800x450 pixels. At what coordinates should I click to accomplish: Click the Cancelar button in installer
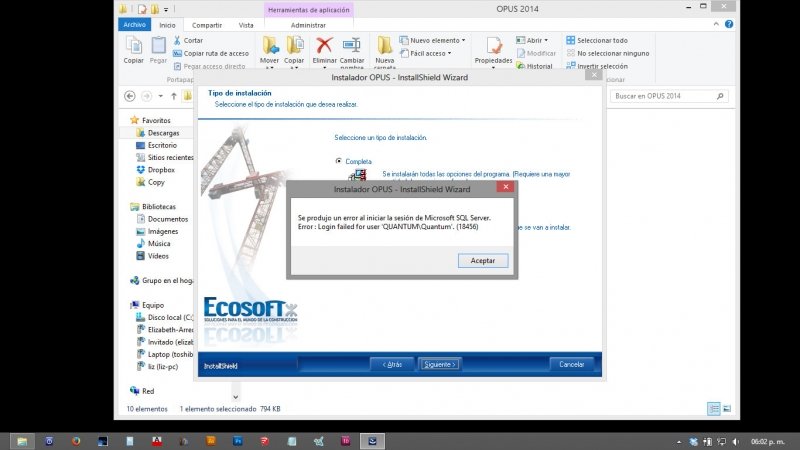(571, 364)
